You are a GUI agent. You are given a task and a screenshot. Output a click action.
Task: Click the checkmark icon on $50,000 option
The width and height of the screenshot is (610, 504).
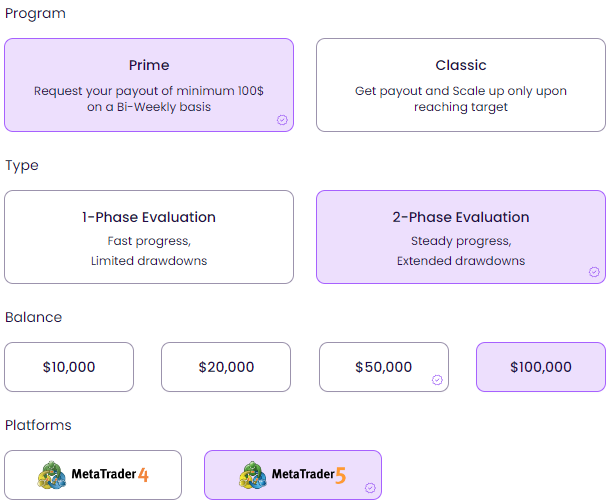point(437,380)
